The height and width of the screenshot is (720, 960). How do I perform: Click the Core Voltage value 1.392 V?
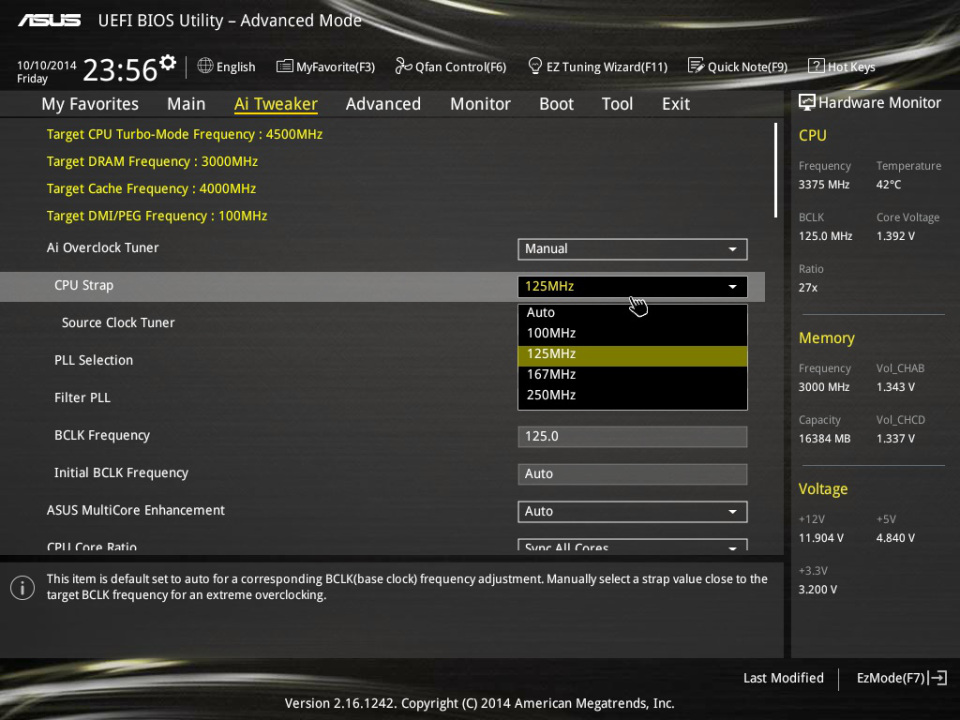point(896,236)
